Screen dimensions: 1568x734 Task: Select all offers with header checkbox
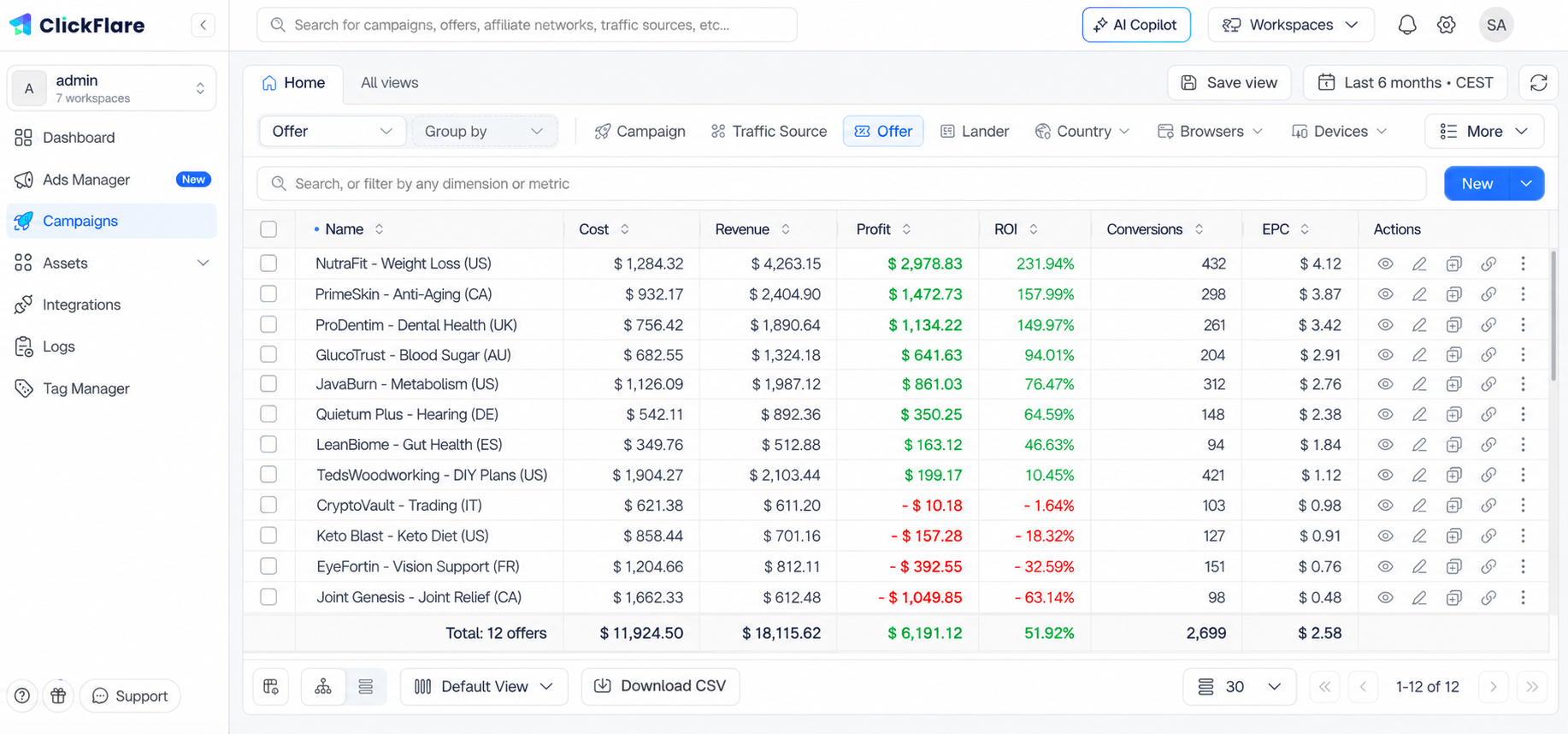[x=268, y=229]
